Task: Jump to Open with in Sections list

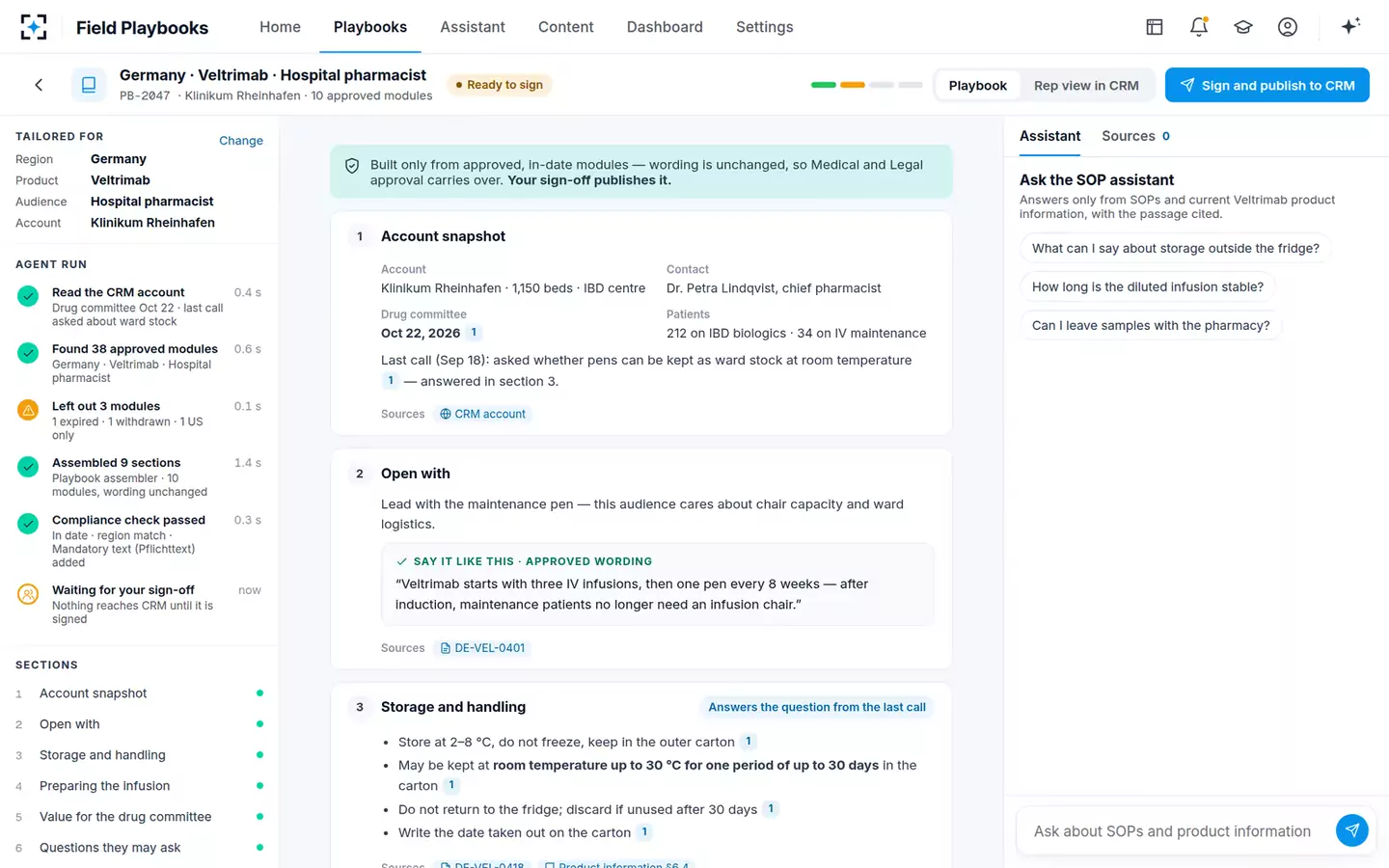Action: (139, 724)
